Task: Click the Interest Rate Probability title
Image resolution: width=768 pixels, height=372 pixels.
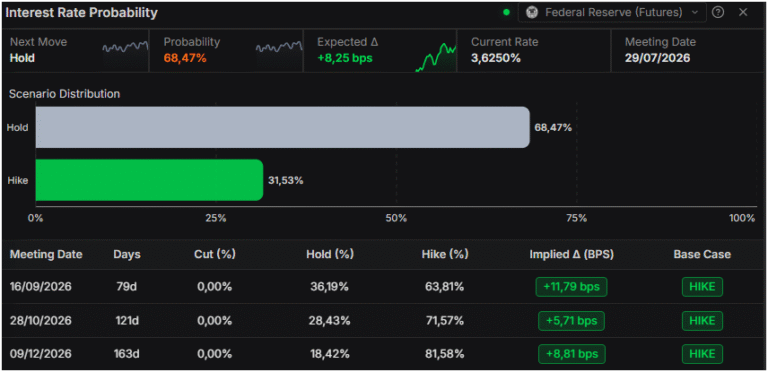Action: (81, 13)
